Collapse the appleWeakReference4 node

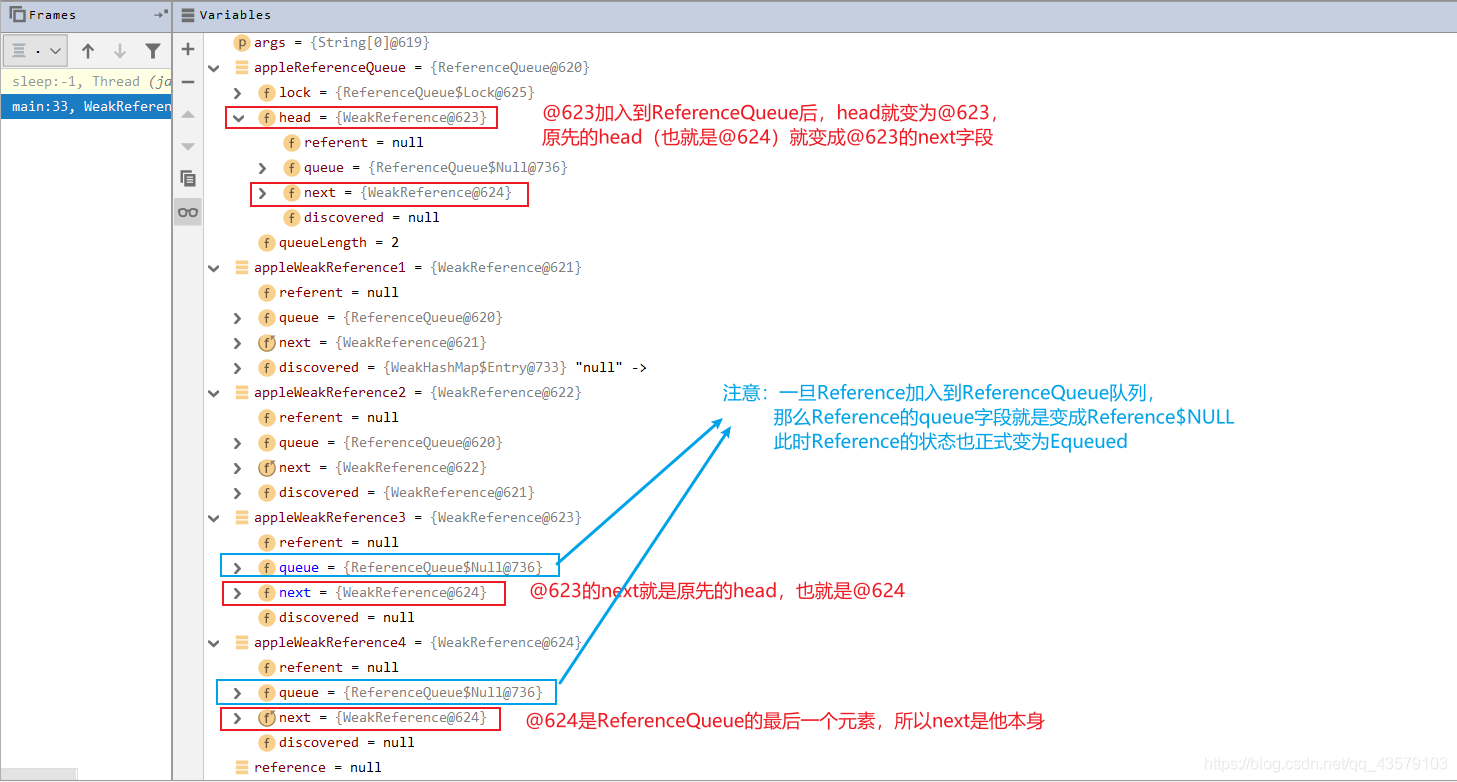(213, 643)
